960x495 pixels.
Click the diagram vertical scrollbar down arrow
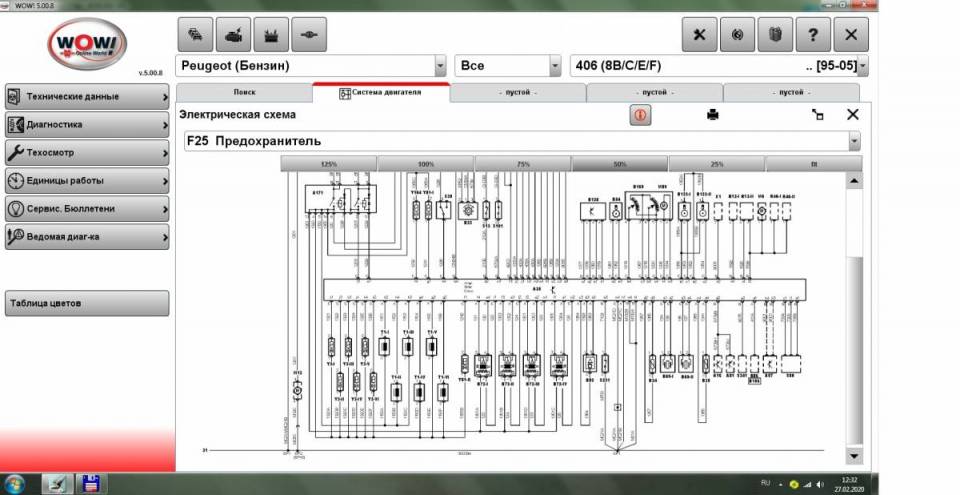pyautogui.click(x=853, y=455)
